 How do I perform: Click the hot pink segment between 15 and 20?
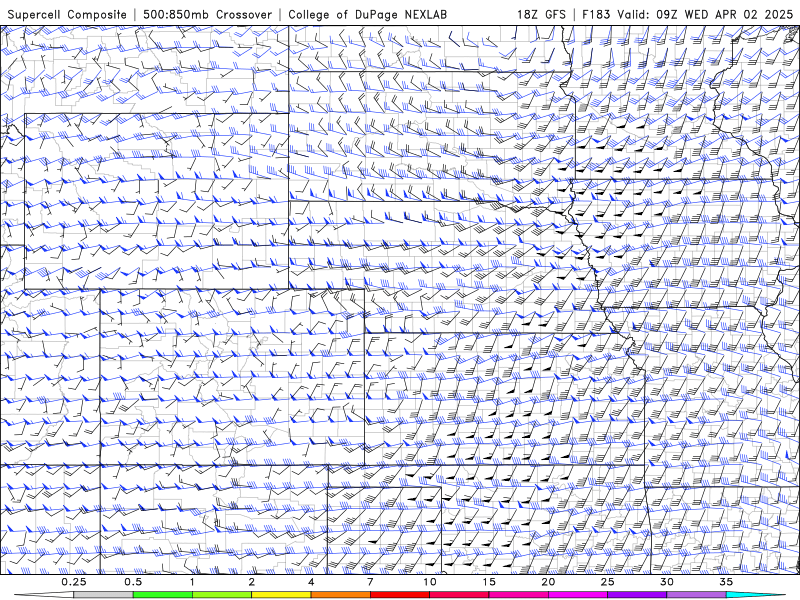pyautogui.click(x=518, y=595)
